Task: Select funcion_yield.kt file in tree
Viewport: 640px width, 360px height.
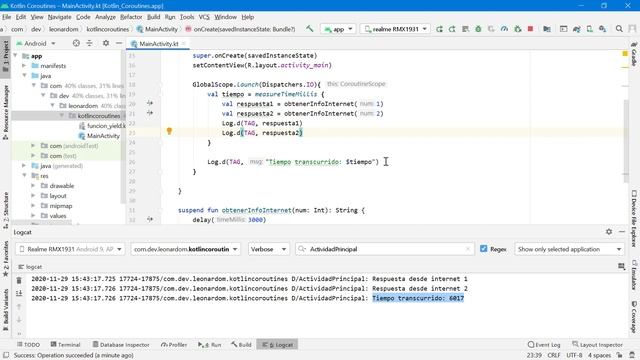Action: click(102, 126)
